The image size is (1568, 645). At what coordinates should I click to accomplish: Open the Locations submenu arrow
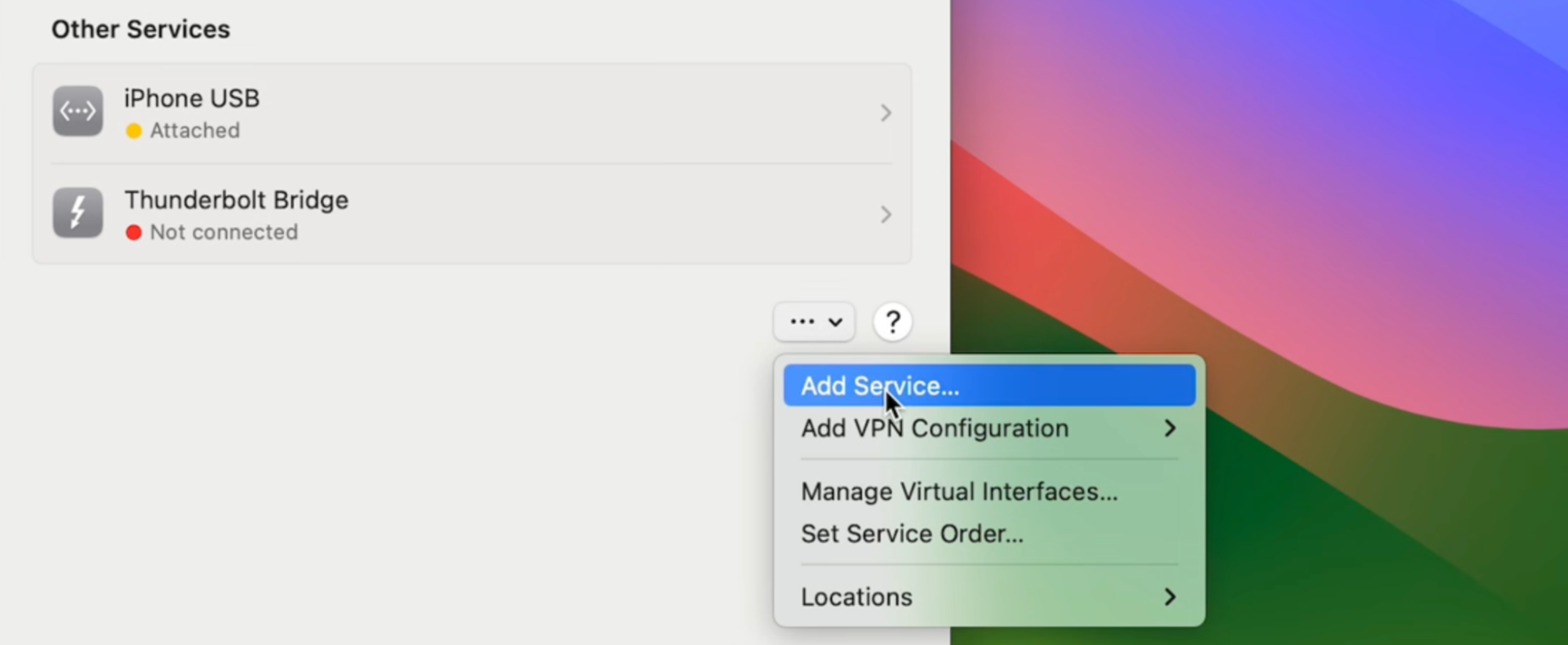1170,597
